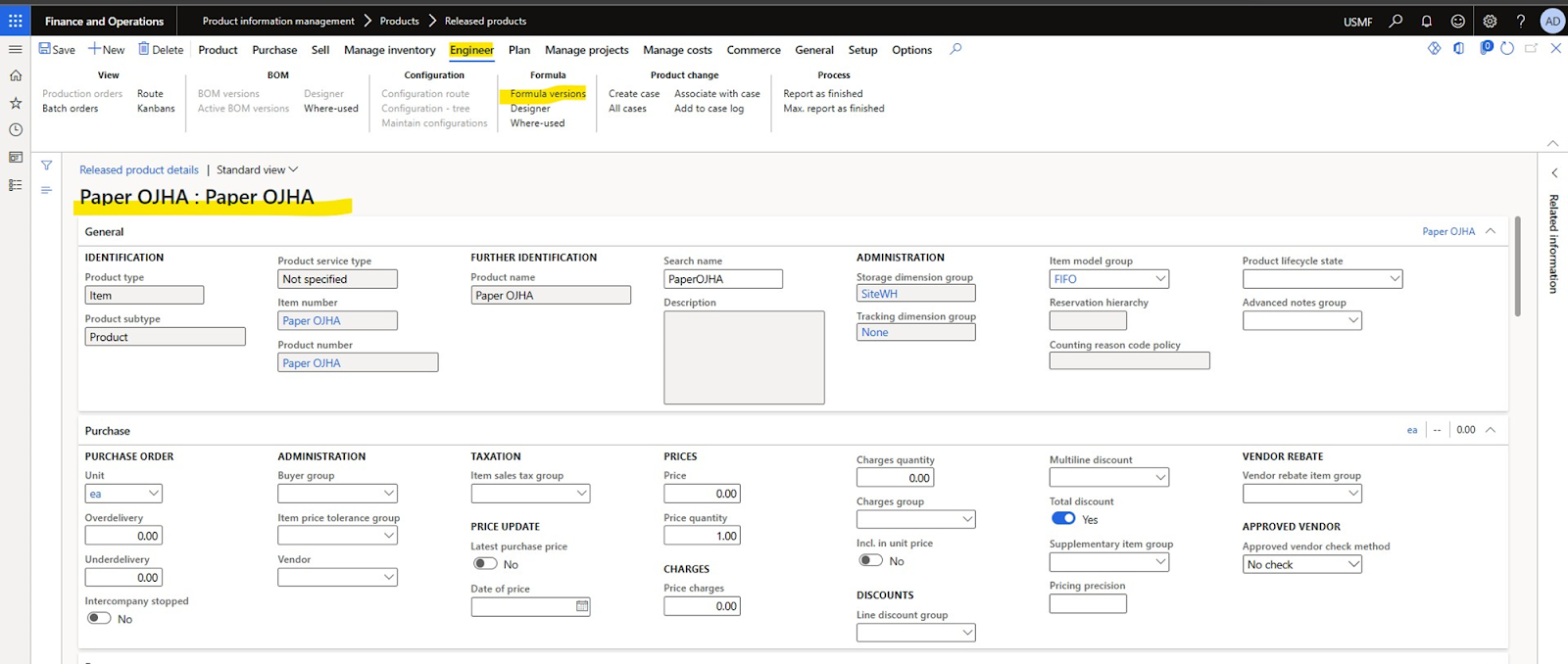Open form in new window icon
1568x664 pixels.
(1531, 48)
